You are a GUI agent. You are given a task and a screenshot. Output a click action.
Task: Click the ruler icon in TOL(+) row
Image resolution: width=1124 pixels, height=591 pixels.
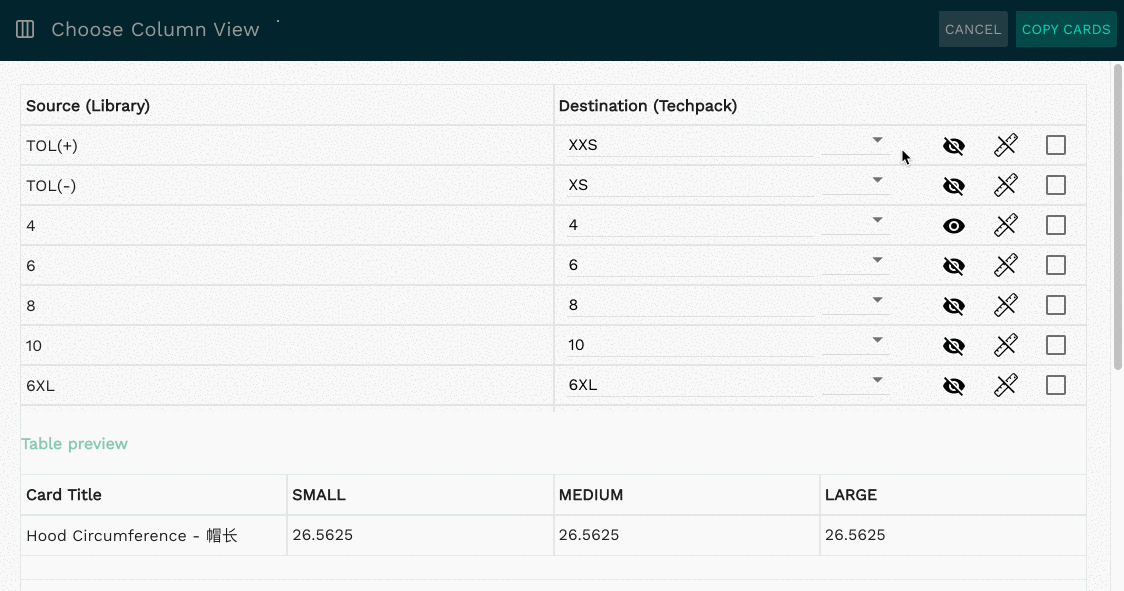tap(1006, 146)
